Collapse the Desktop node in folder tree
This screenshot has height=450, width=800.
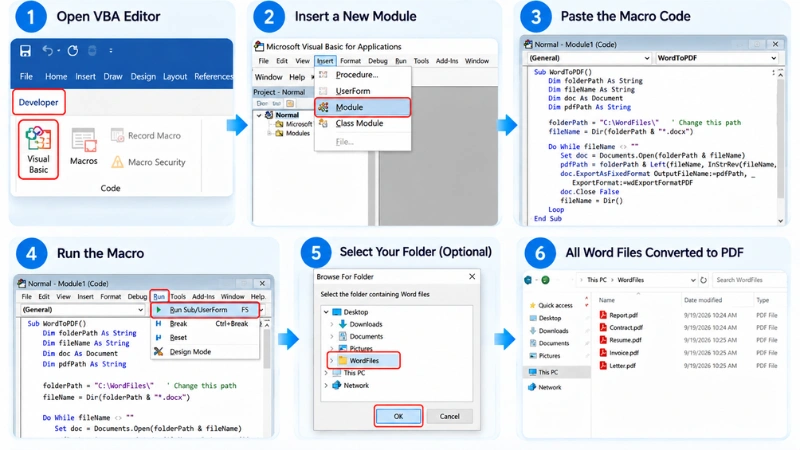326,312
